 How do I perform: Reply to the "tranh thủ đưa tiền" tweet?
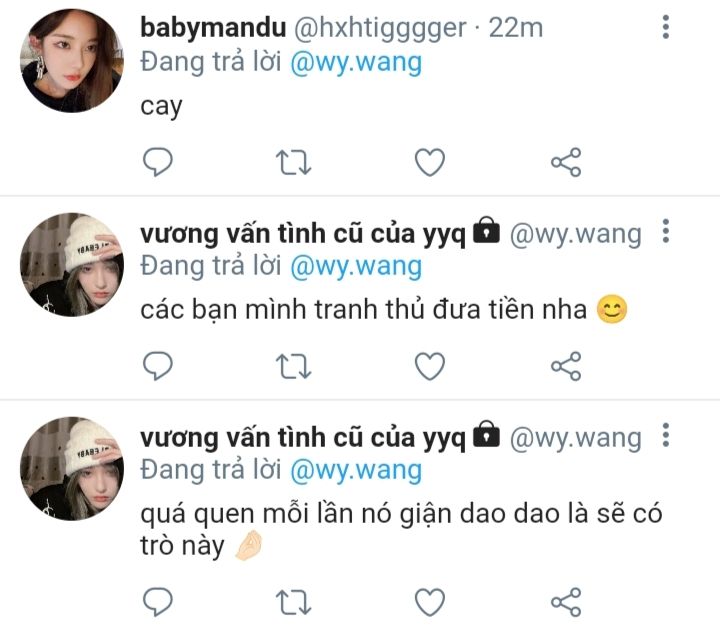point(158,366)
